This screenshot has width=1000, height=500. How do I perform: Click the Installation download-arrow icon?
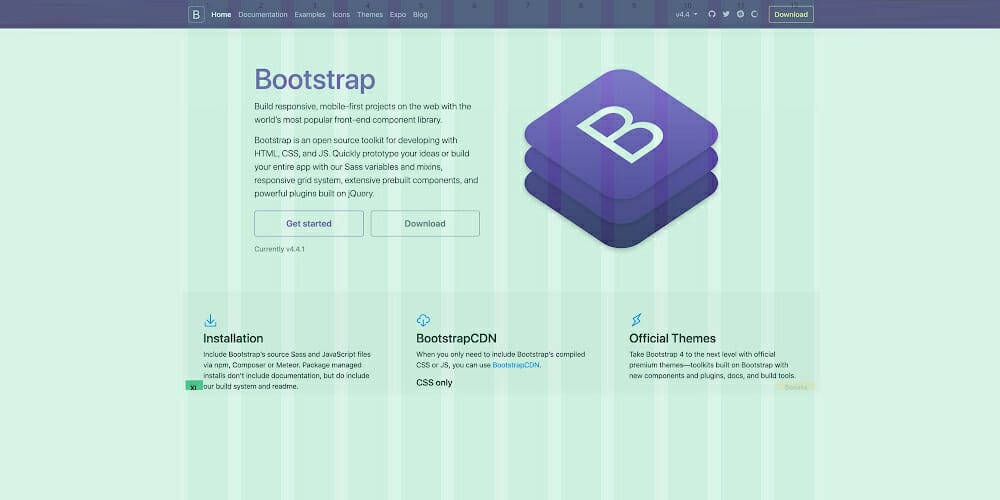click(210, 320)
